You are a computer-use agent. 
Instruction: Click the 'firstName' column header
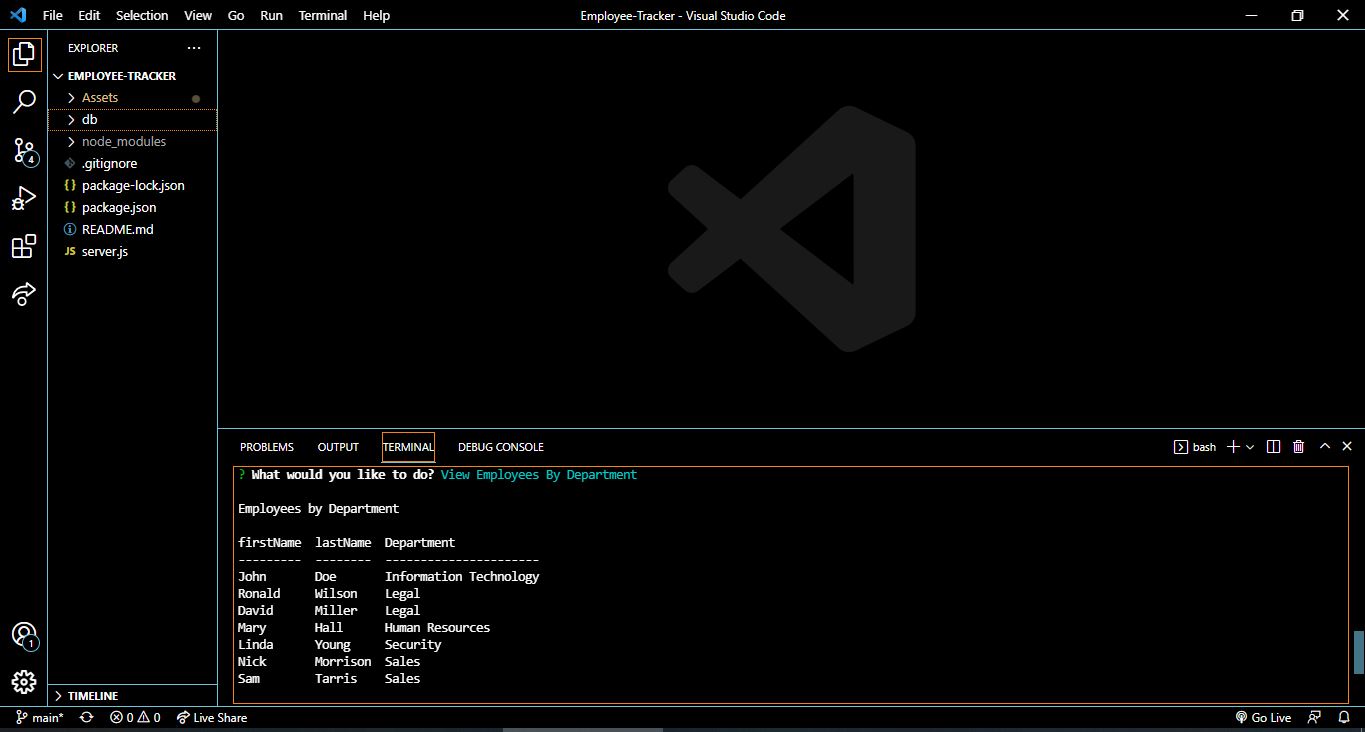pos(269,543)
